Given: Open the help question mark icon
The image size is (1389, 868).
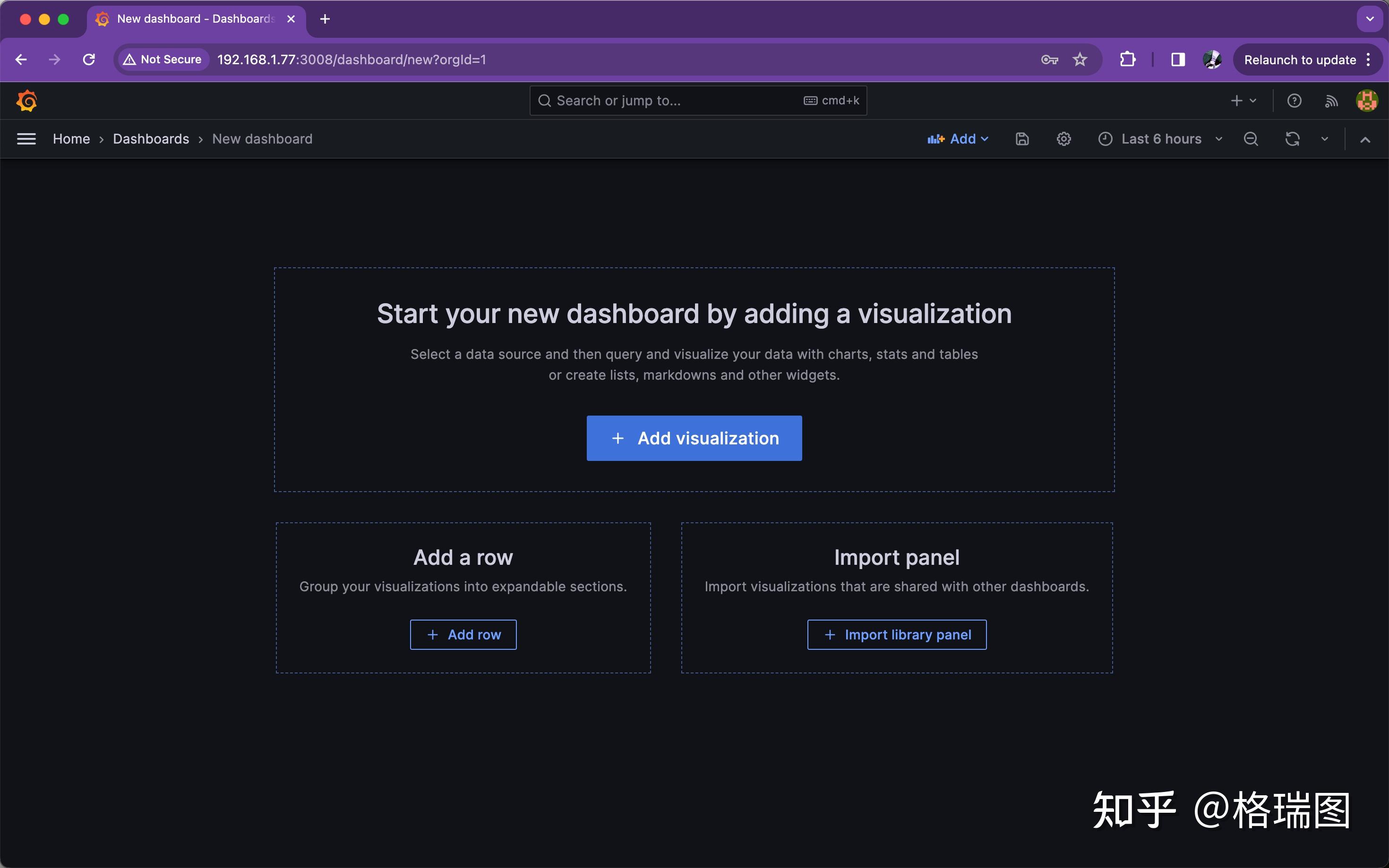Looking at the screenshot, I should pyautogui.click(x=1294, y=101).
